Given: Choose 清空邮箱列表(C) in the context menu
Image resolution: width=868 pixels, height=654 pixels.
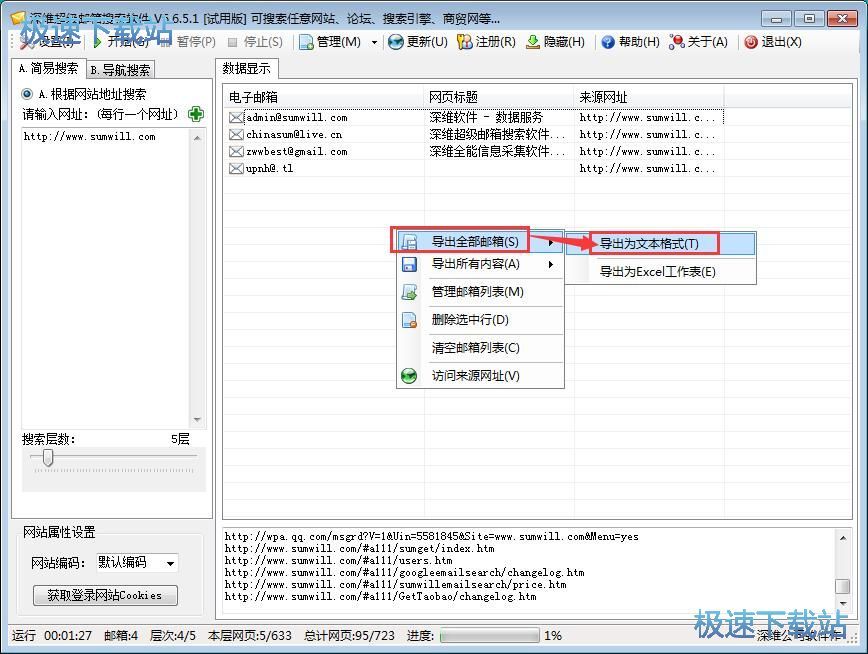Looking at the screenshot, I should pyautogui.click(x=480, y=348).
